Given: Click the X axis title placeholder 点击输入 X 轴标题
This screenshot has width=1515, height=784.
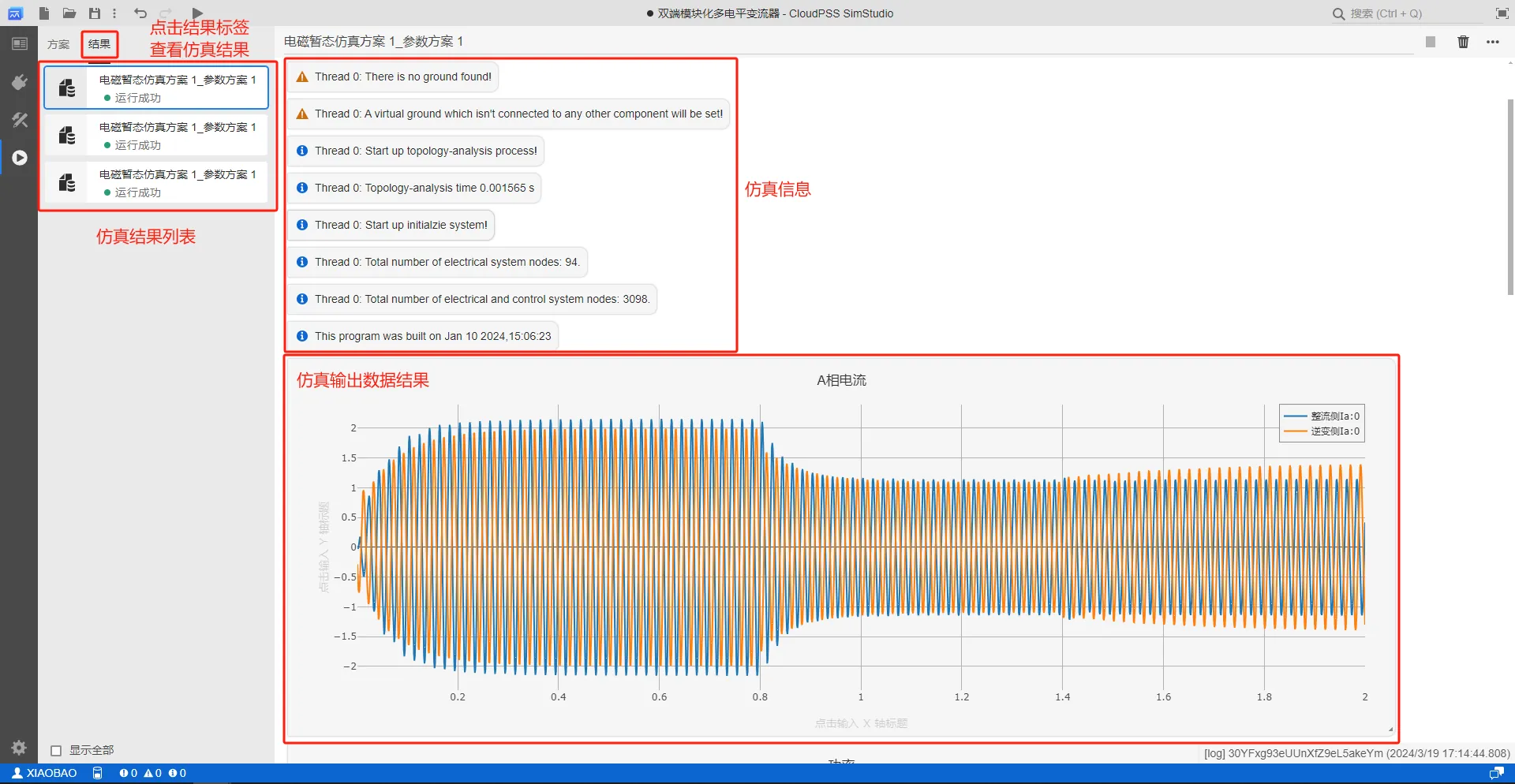Looking at the screenshot, I should point(861,723).
